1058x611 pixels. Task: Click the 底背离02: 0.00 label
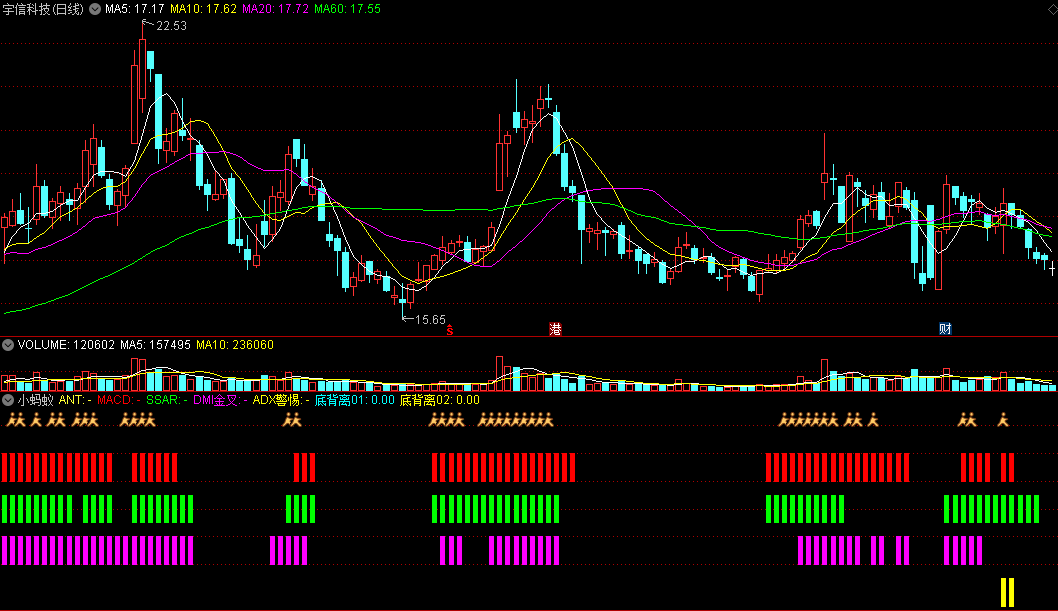click(x=440, y=400)
